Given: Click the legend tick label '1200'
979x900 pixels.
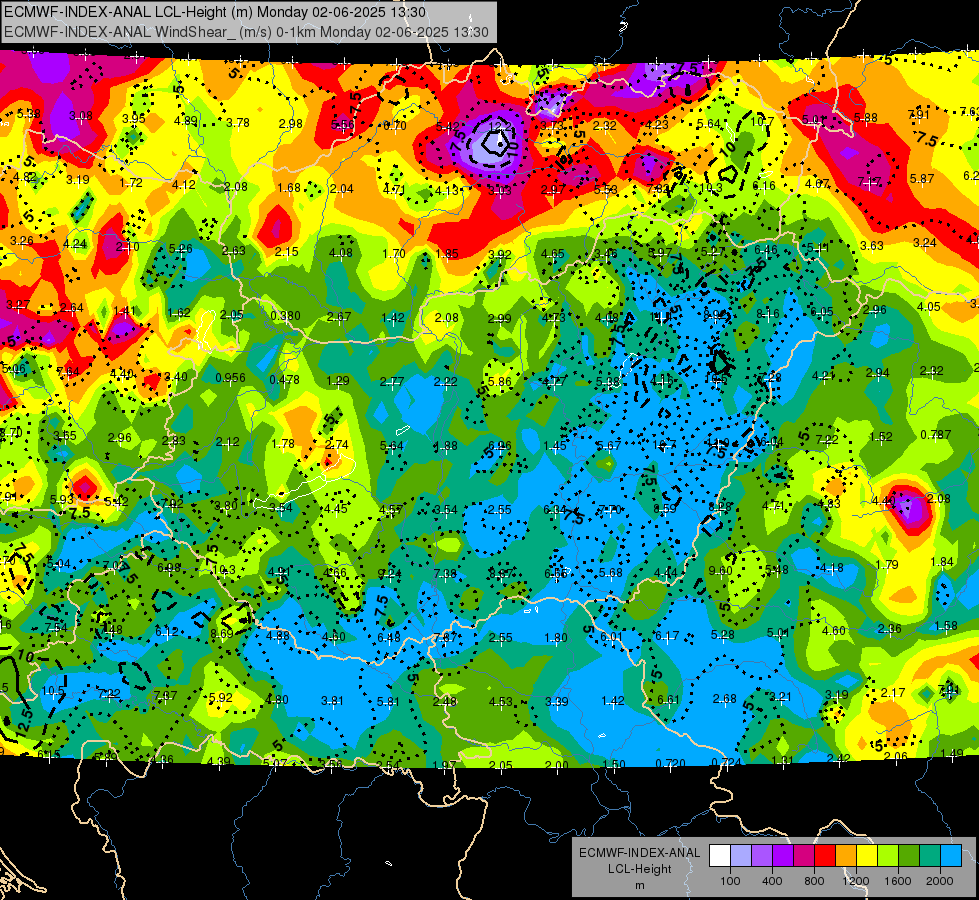Looking at the screenshot, I should pos(856,881).
